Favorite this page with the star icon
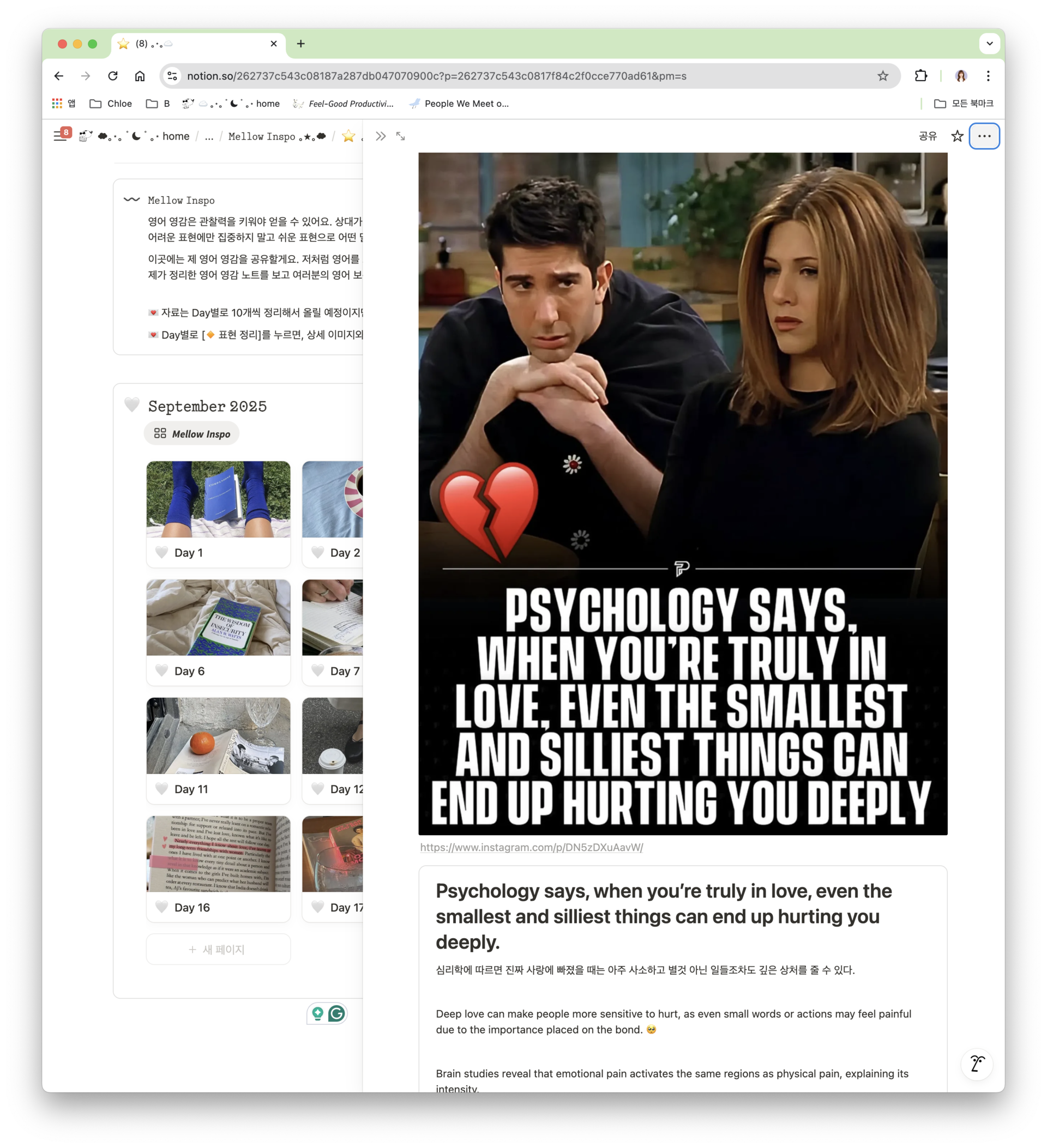The image size is (1047, 1148). tap(957, 136)
